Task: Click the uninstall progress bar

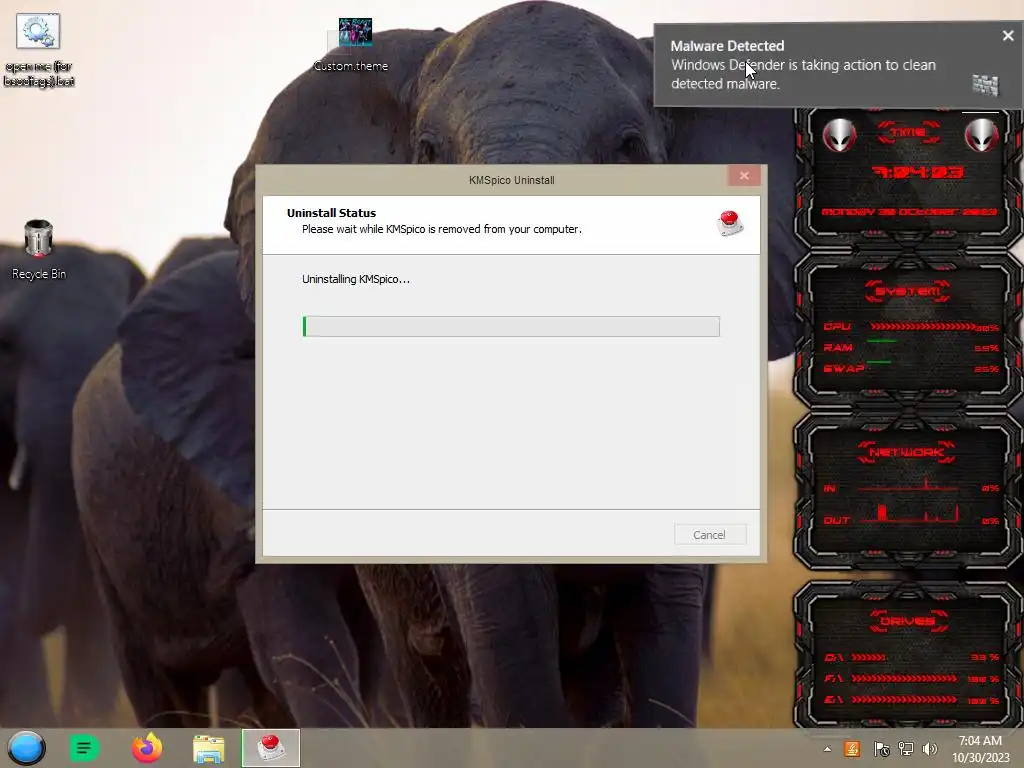Action: (x=511, y=327)
